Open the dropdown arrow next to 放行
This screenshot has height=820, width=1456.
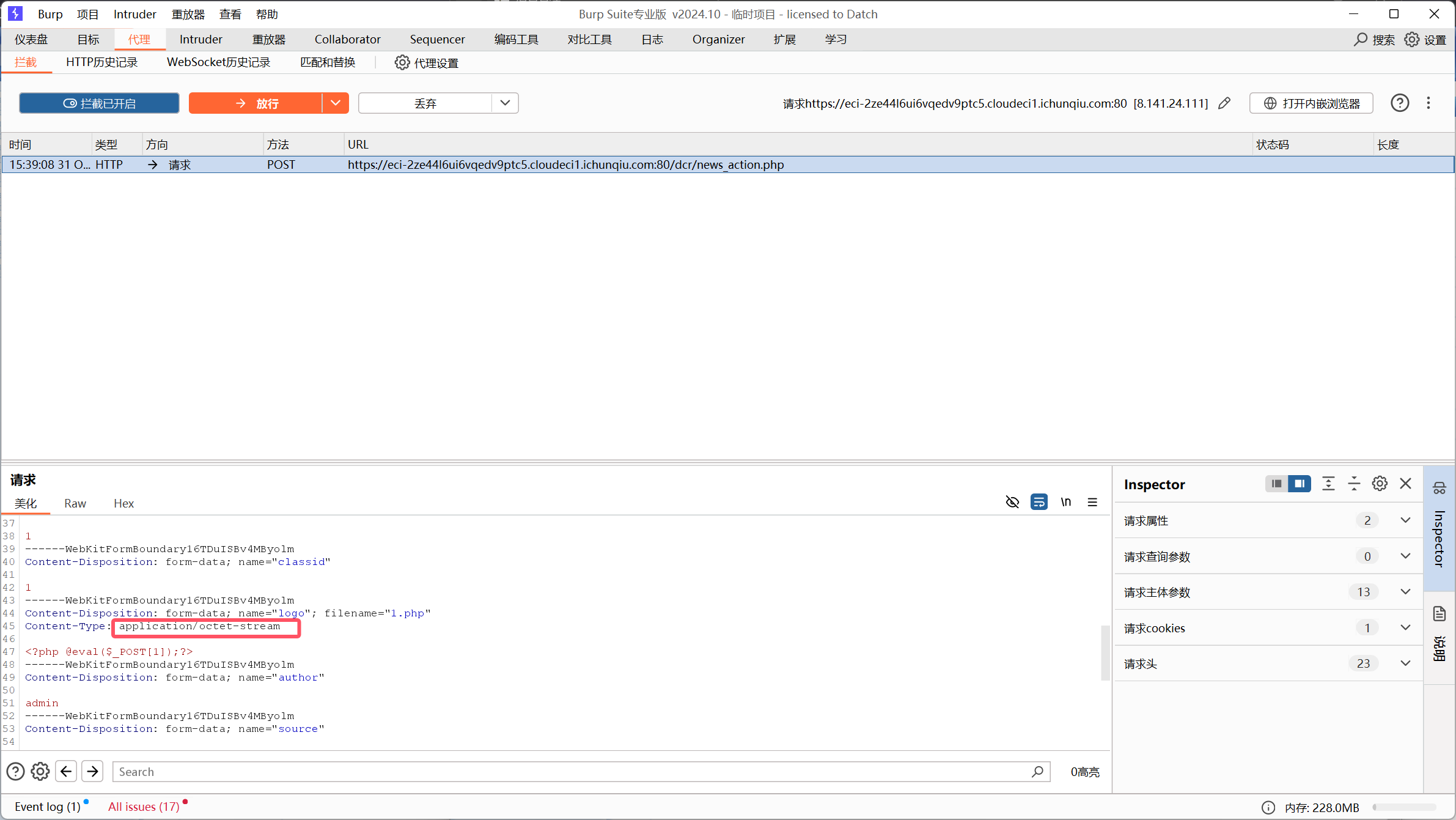336,103
